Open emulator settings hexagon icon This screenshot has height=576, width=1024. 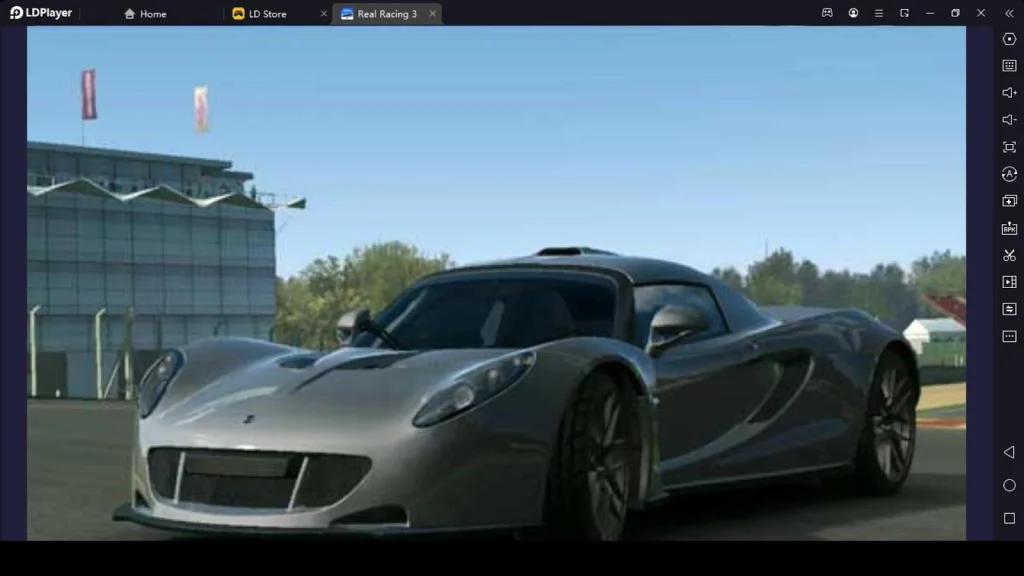[x=1009, y=39]
